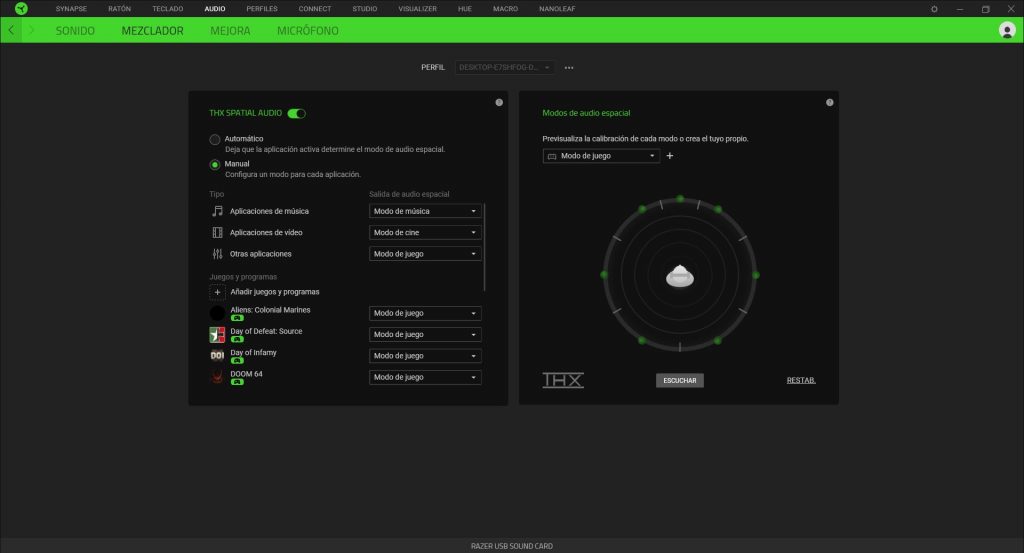The image size is (1024, 553).
Task: Switch to the SONIDO tab
Action: coord(75,31)
